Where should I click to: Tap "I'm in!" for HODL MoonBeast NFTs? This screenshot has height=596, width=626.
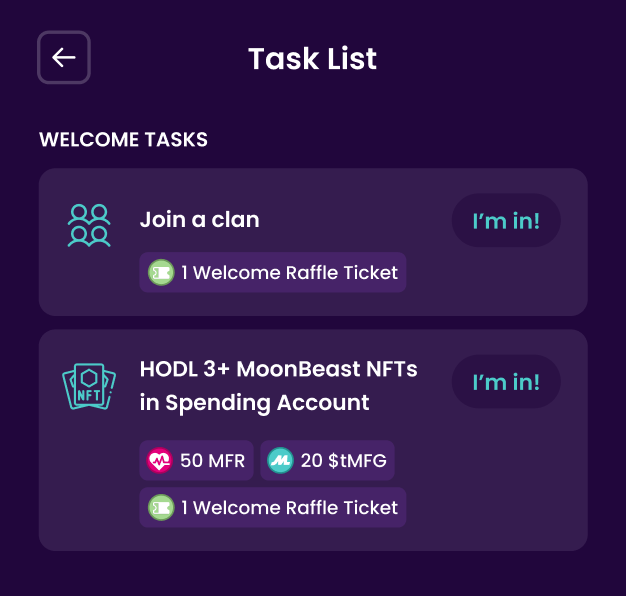pyautogui.click(x=506, y=382)
